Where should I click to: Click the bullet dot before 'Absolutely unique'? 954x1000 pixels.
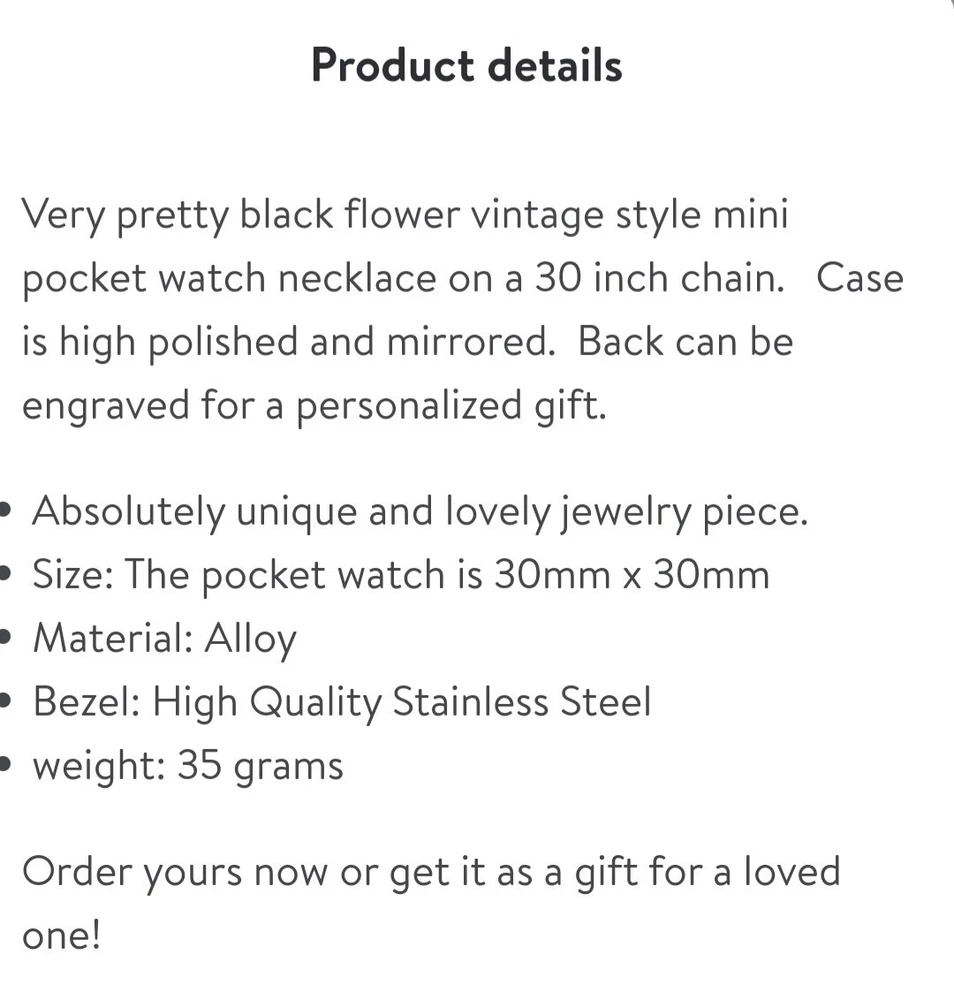6,512
